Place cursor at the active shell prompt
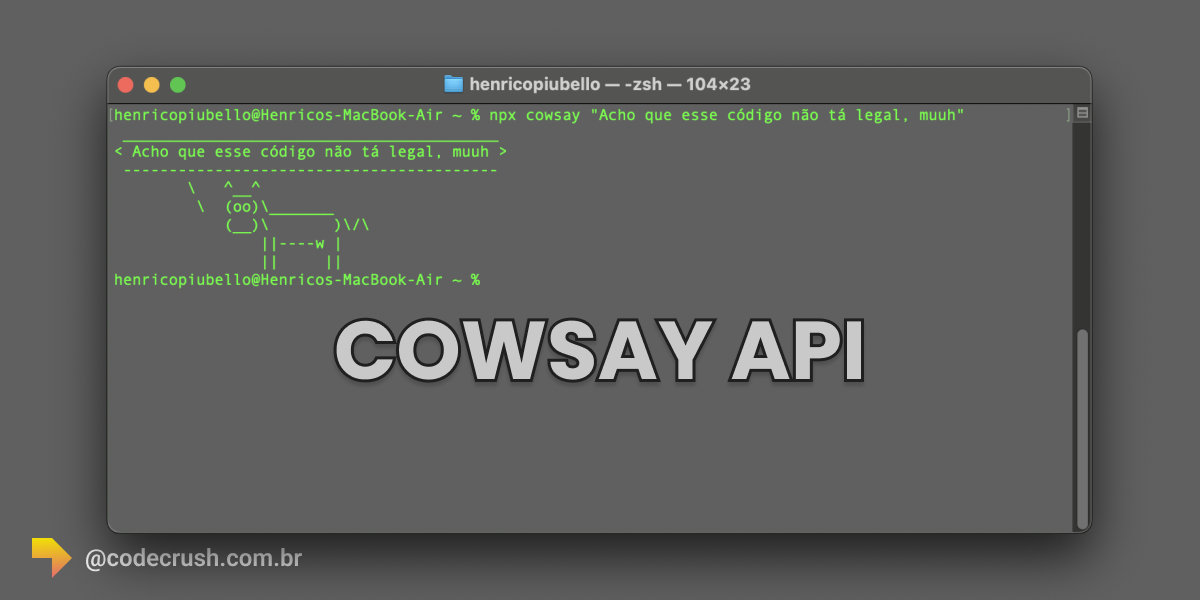The image size is (1200, 600). point(488,279)
